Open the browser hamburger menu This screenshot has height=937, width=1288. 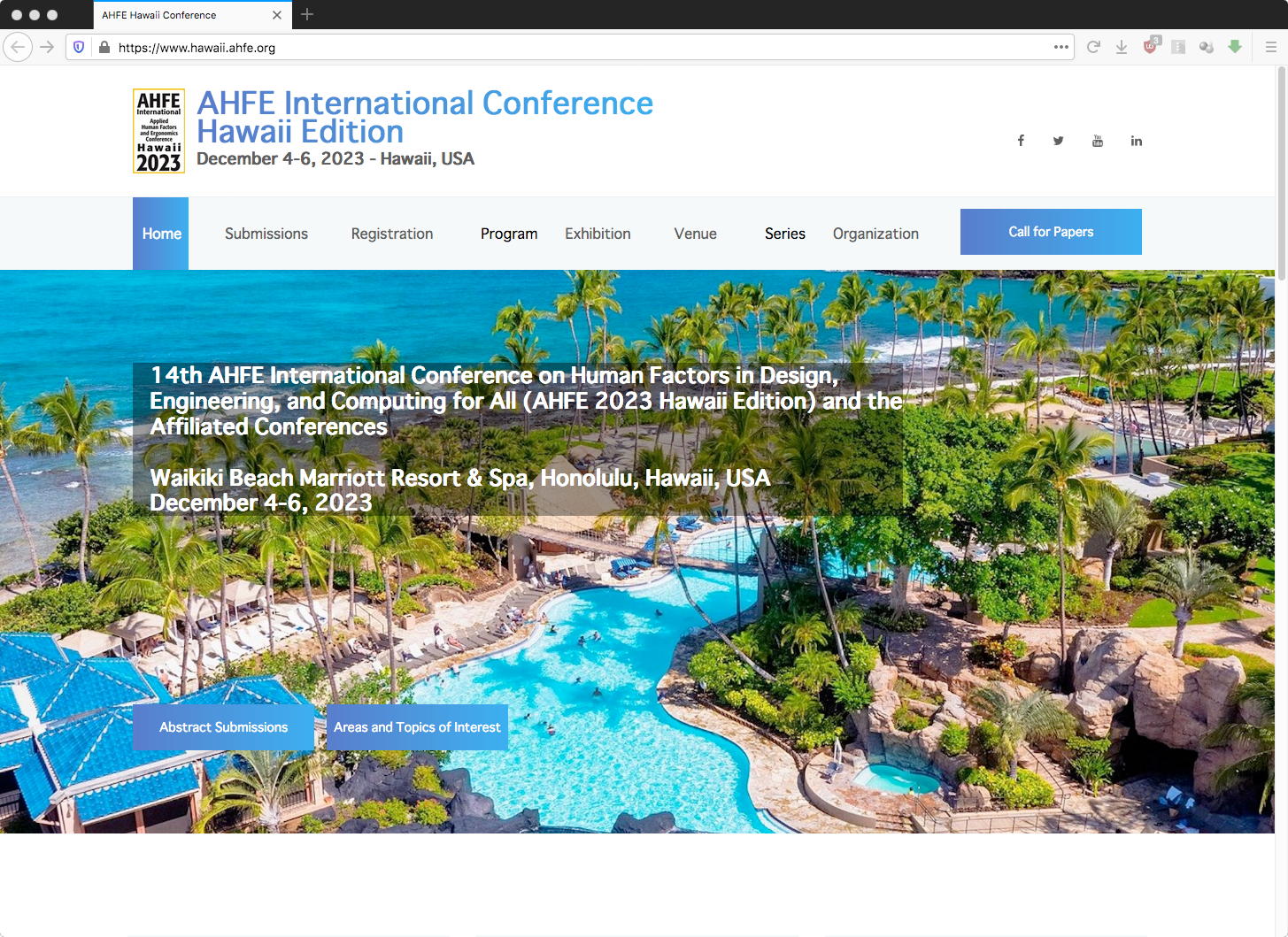[1270, 47]
